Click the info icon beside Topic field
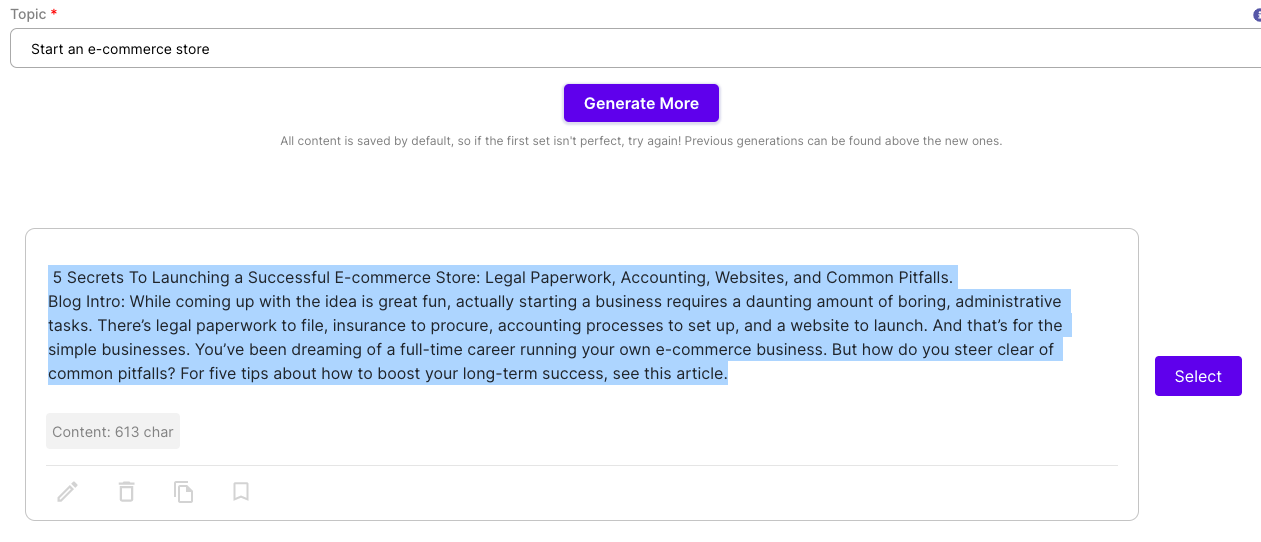Image resolution: width=1261 pixels, height=542 pixels. (x=1256, y=15)
